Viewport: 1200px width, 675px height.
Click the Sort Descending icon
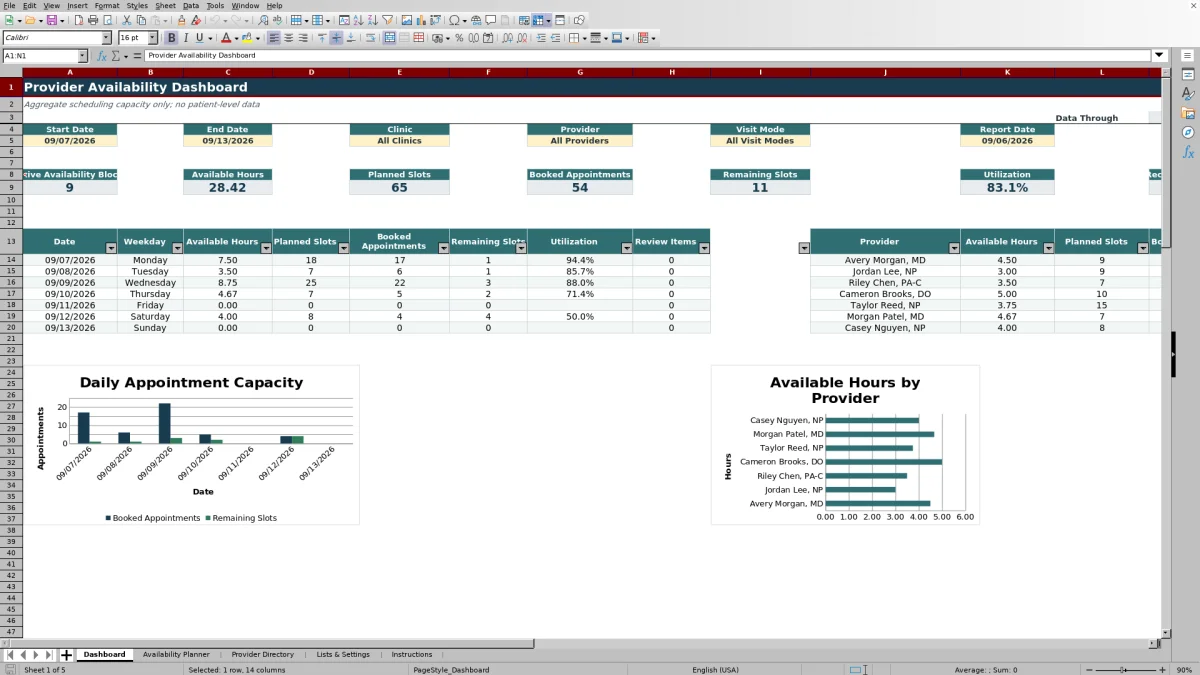point(372,20)
